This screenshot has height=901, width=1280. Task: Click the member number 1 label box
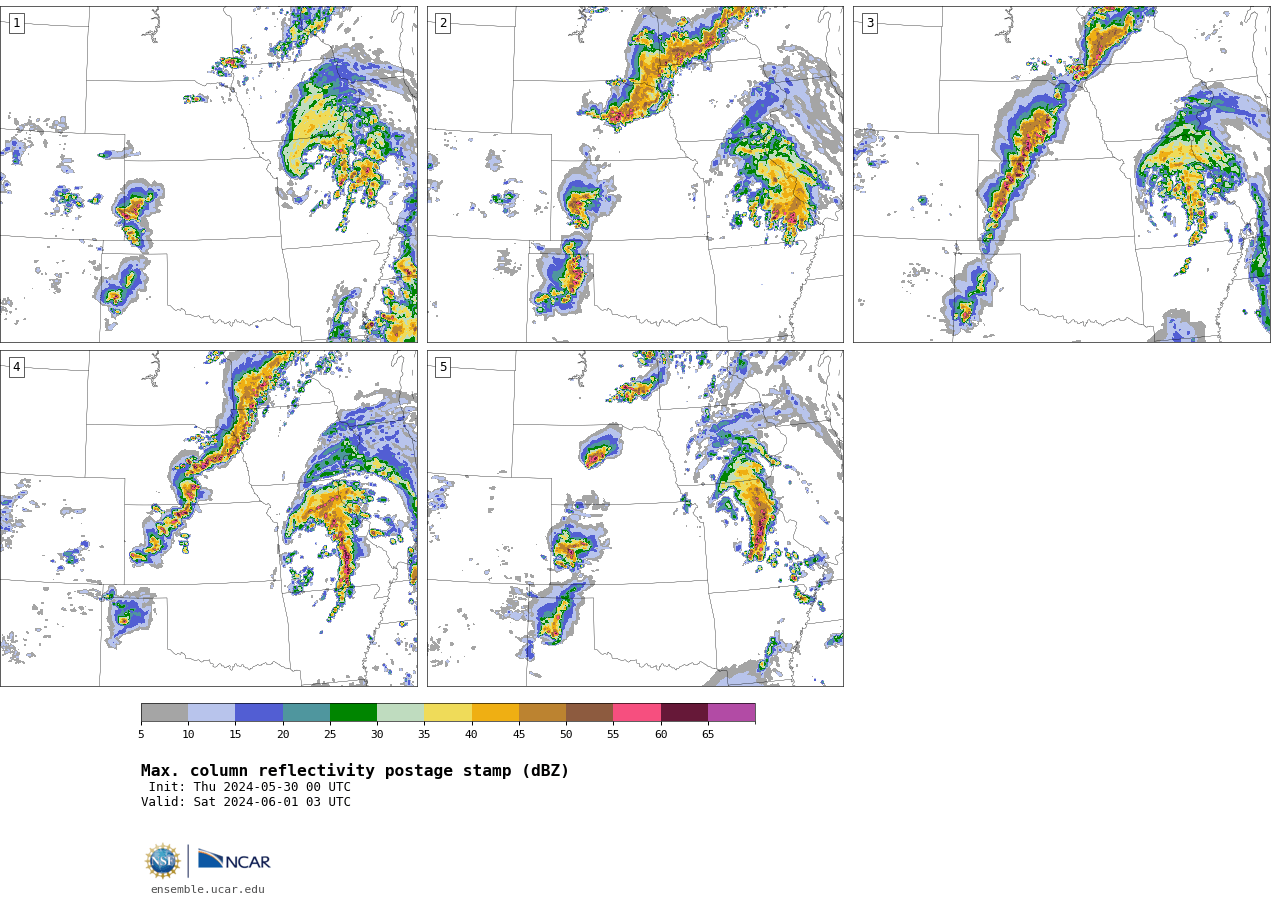tap(16, 23)
